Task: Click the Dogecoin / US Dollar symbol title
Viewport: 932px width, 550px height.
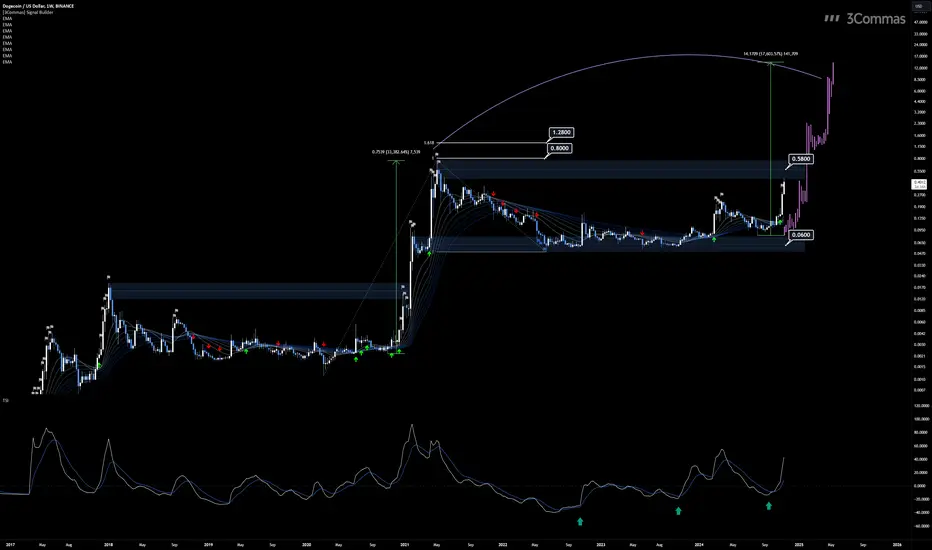Action: click(38, 6)
